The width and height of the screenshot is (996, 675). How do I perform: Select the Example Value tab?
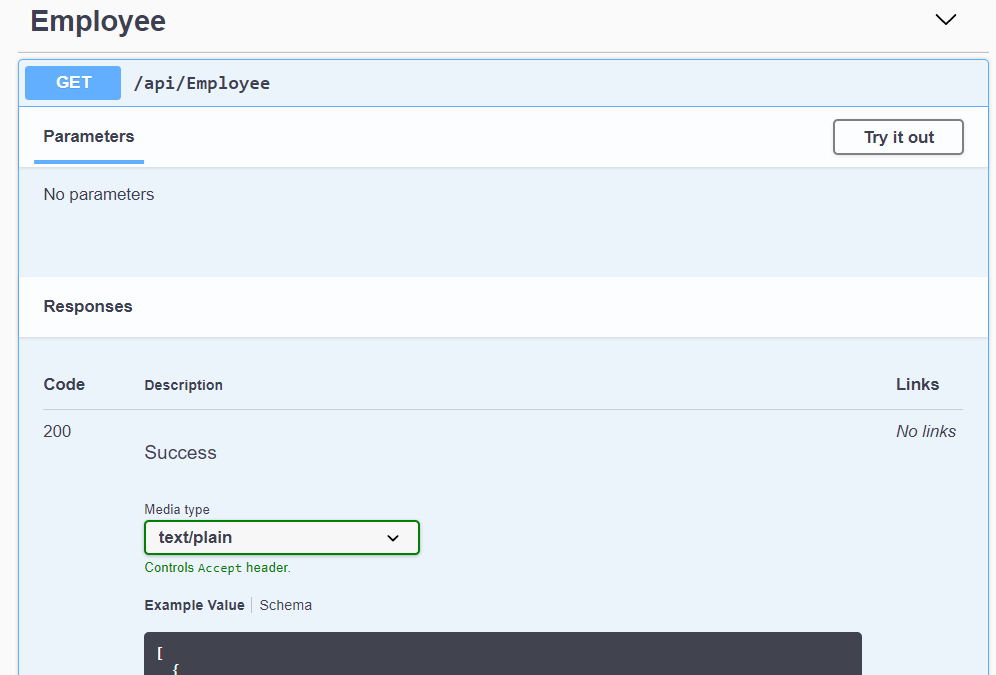(194, 605)
